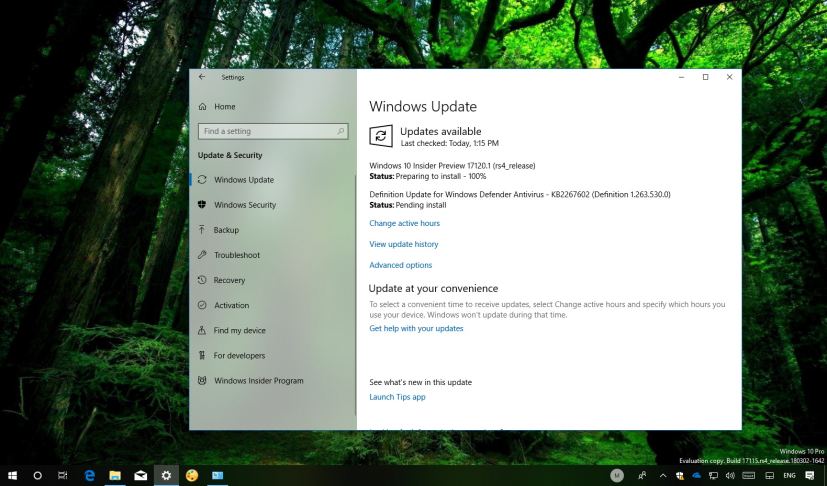Click the ENG language indicator
This screenshot has width=827, height=486.
(x=789, y=475)
